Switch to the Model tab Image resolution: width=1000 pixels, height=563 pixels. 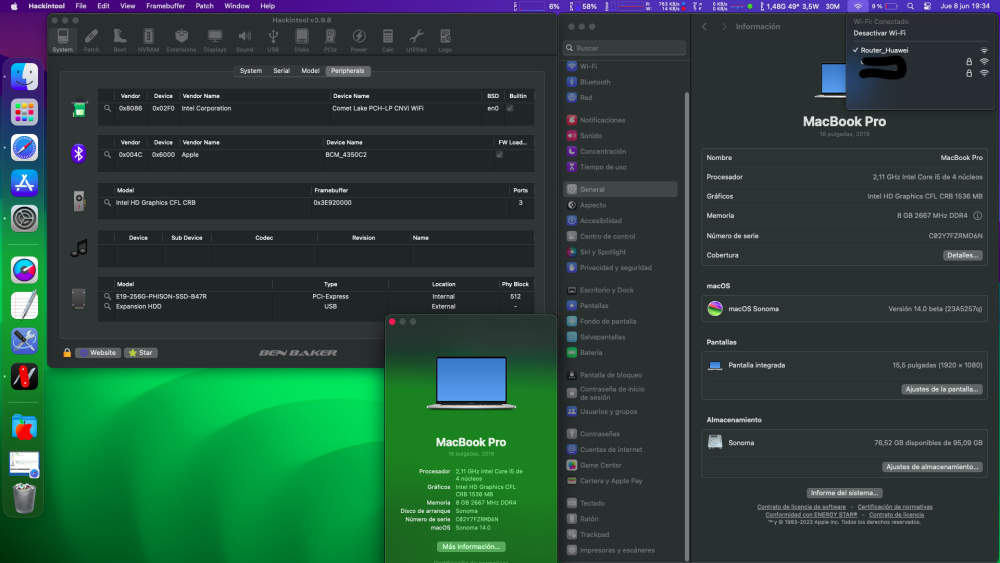[310, 71]
